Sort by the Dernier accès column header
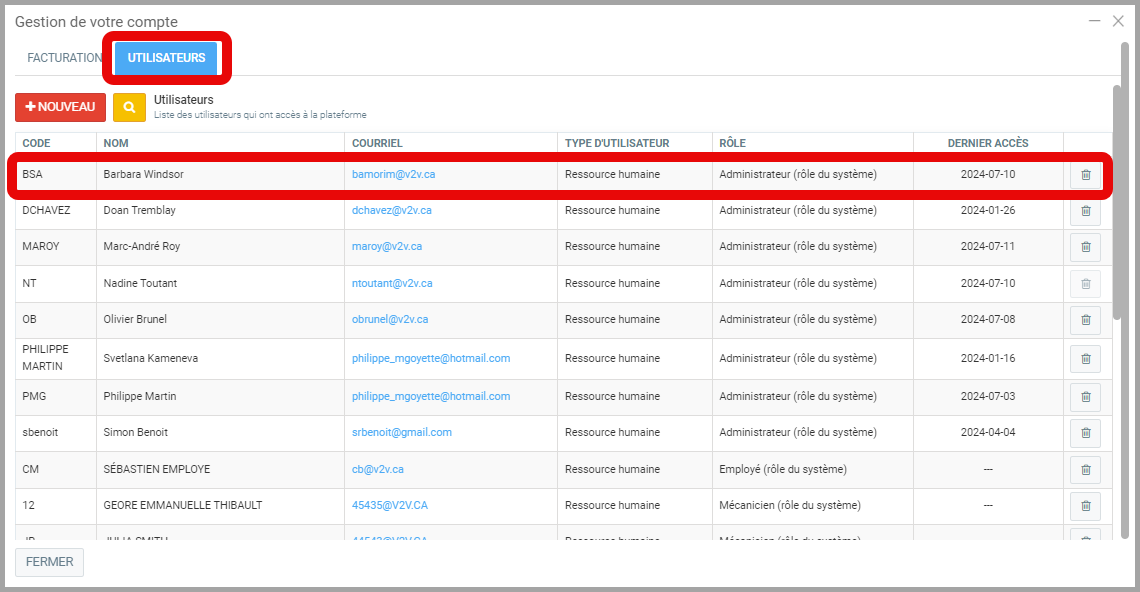Screen dimensions: 1140x592 [x=987, y=143]
